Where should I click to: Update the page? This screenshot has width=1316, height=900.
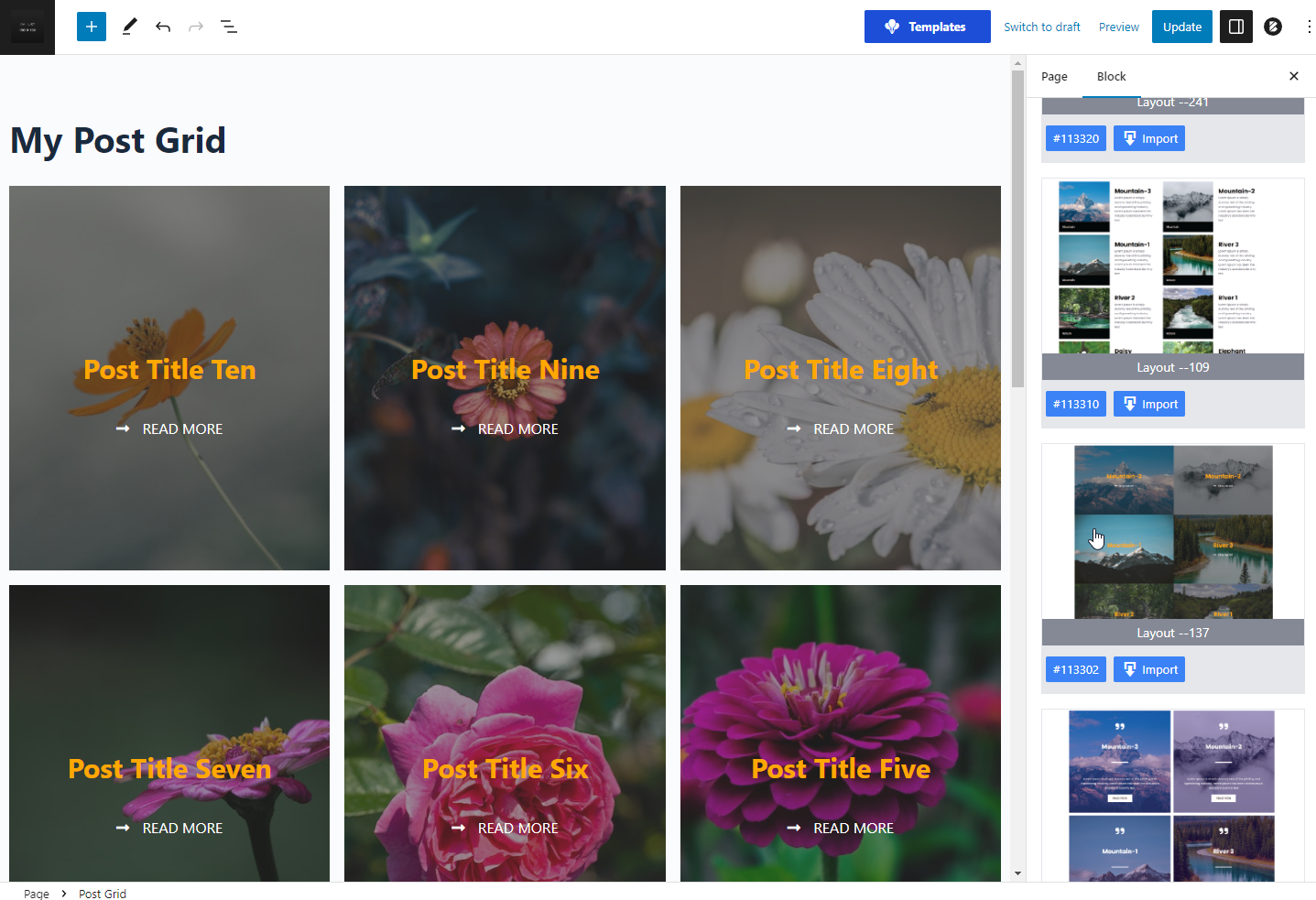click(1182, 27)
